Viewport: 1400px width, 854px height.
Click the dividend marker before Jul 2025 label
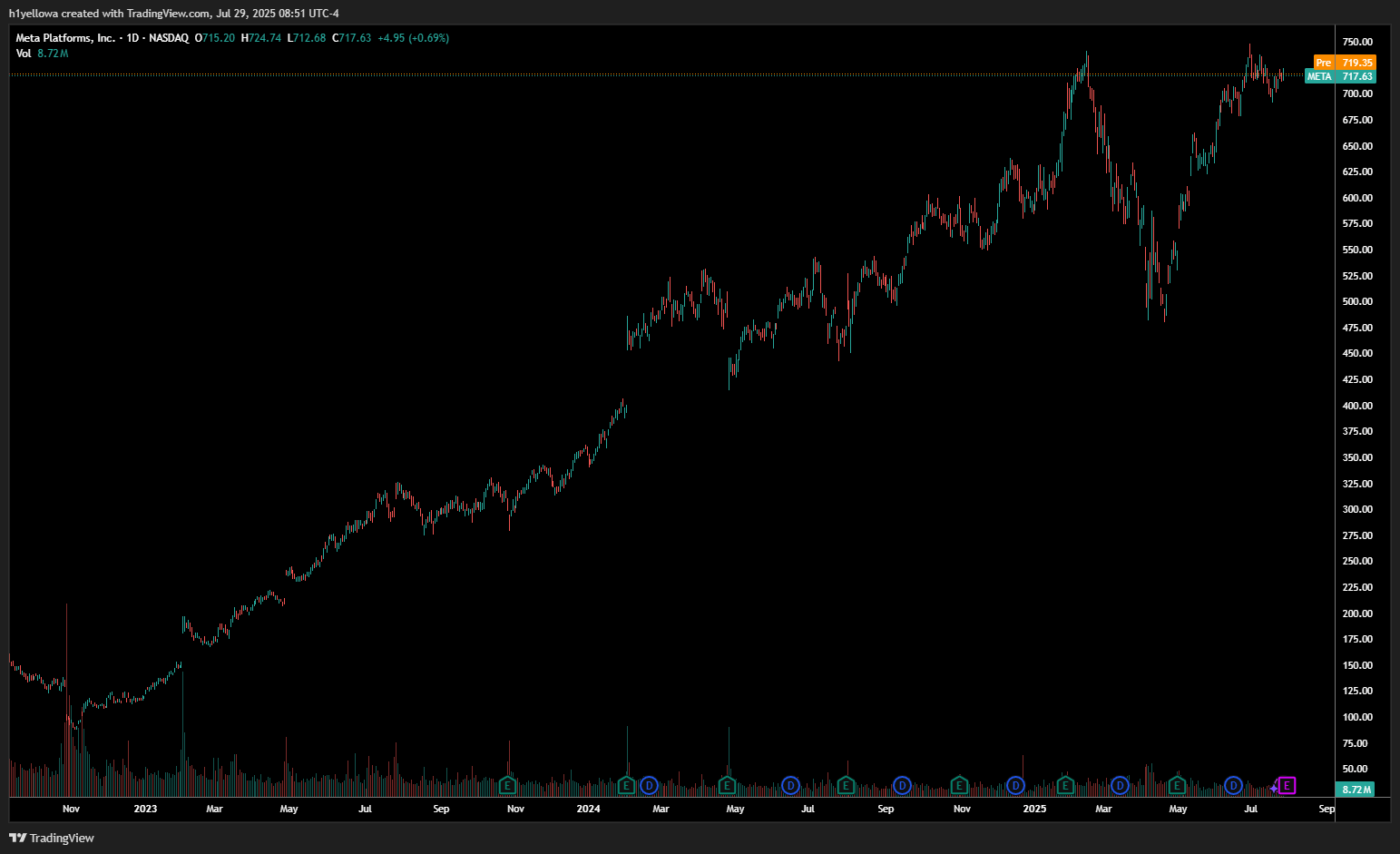tap(1233, 785)
